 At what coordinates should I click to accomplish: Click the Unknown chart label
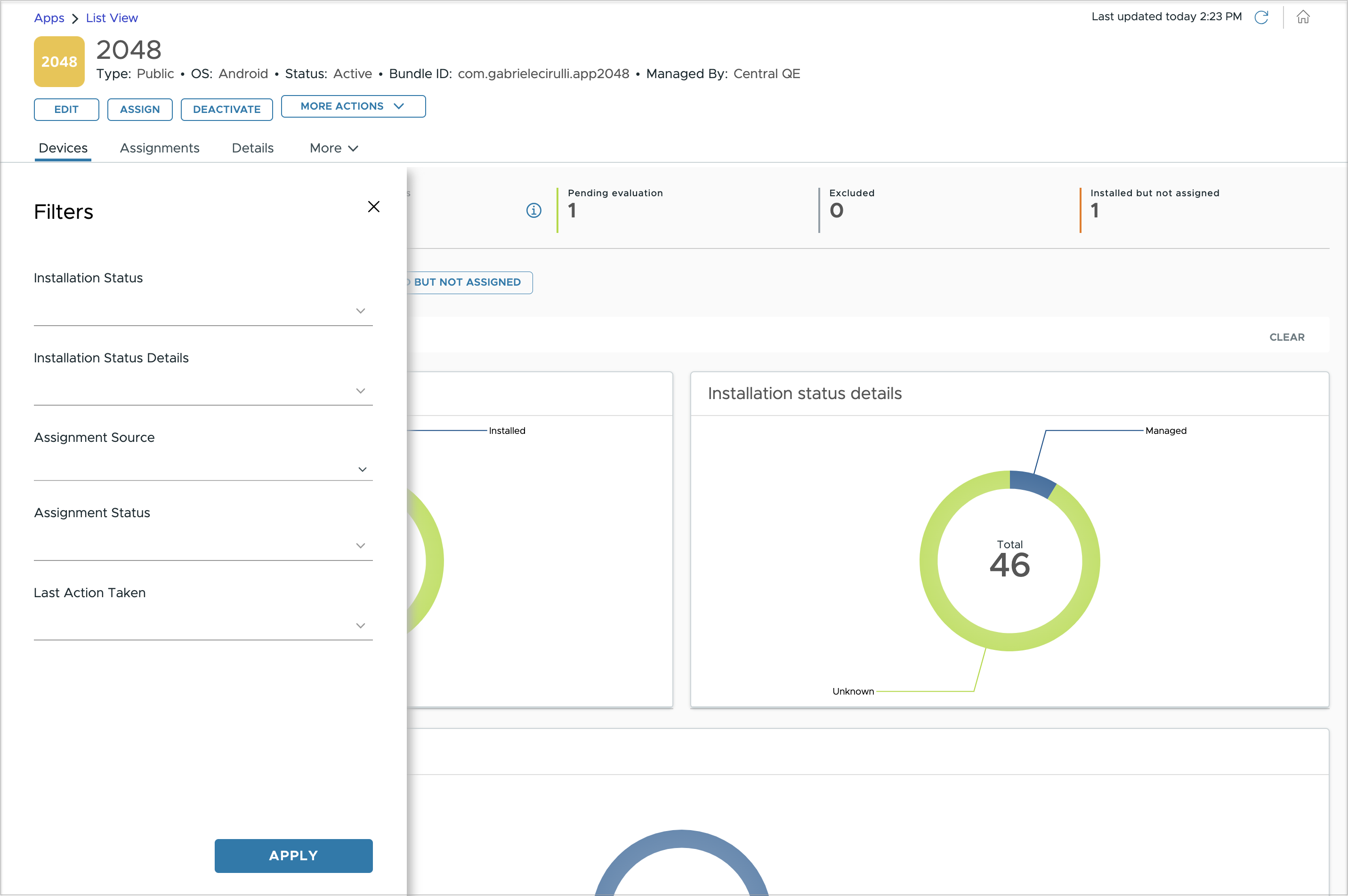click(853, 691)
